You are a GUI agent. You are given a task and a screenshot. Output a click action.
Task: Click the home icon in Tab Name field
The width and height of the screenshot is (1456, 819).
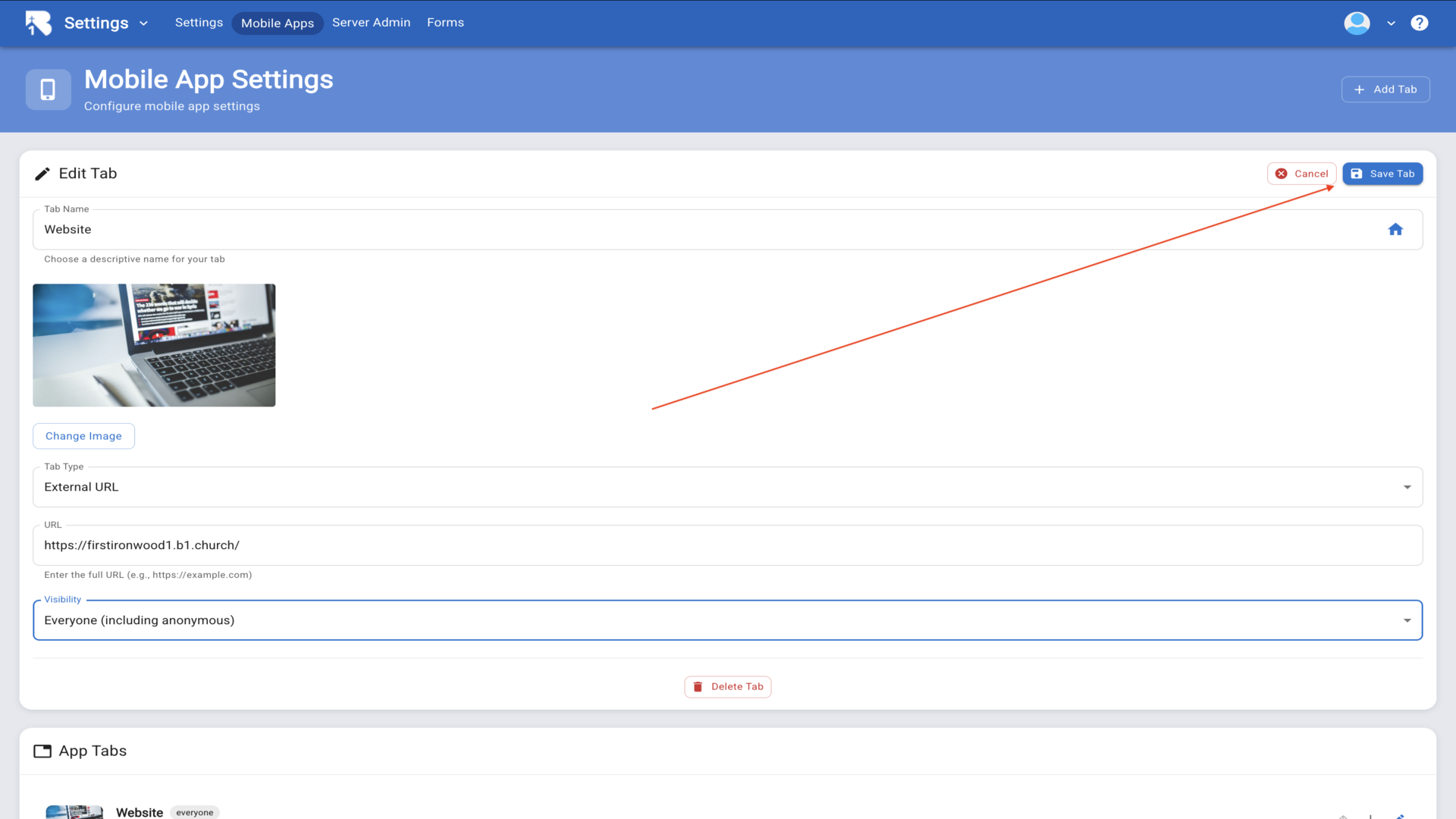[x=1395, y=230]
